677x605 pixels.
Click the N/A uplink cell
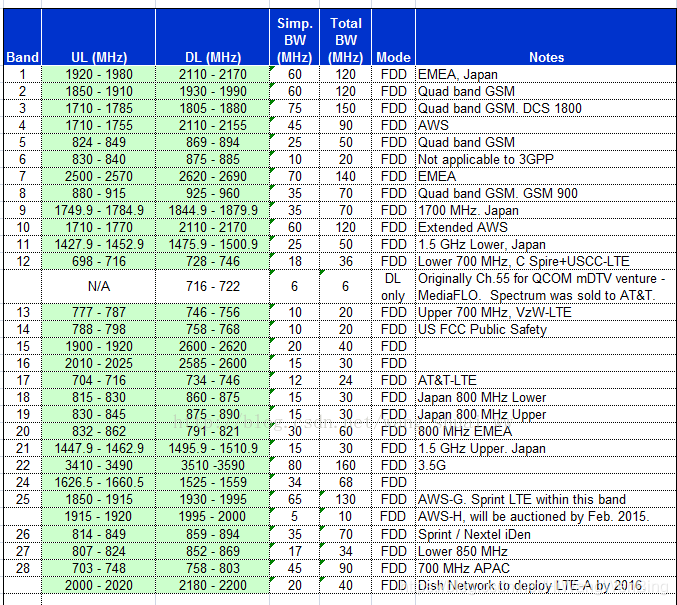98,286
